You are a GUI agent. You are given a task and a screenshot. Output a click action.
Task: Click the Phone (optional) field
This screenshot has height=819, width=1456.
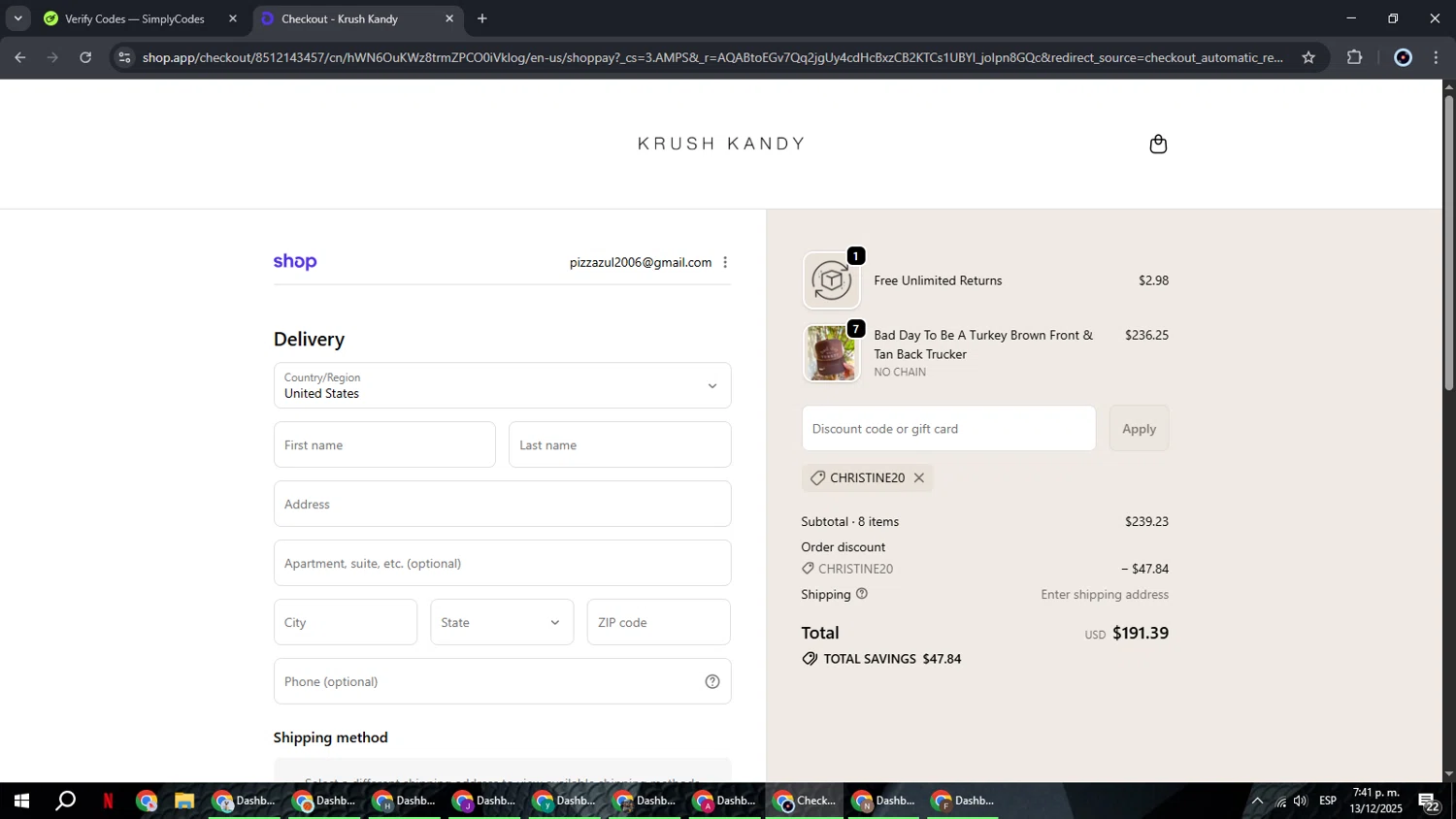tap(502, 681)
